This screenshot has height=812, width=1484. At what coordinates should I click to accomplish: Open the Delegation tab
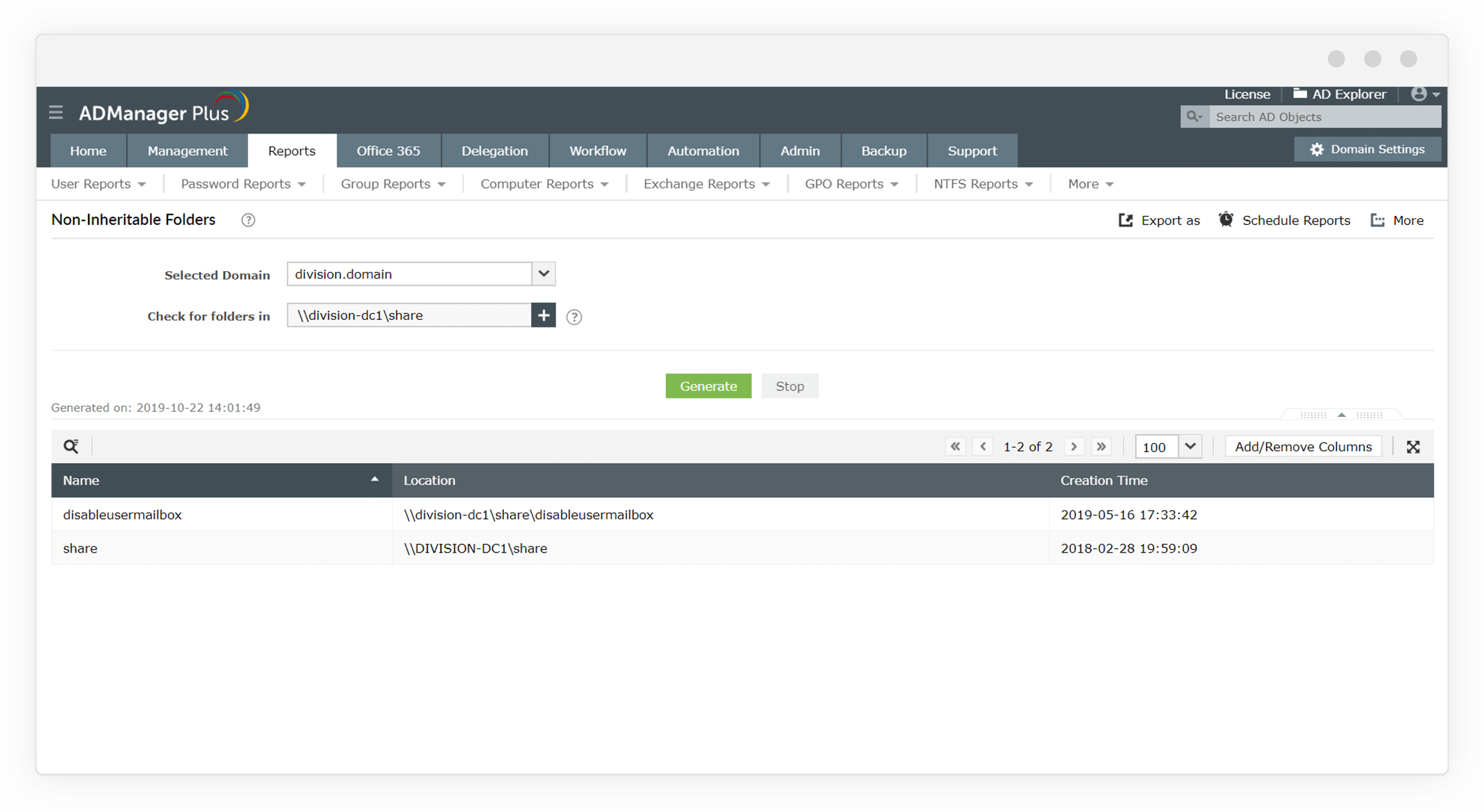tap(494, 151)
